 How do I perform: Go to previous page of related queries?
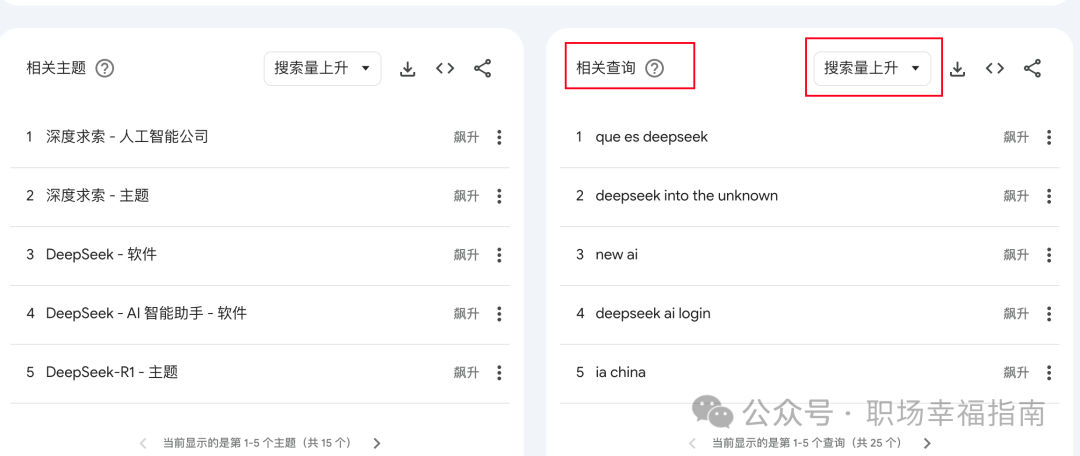[x=693, y=443]
